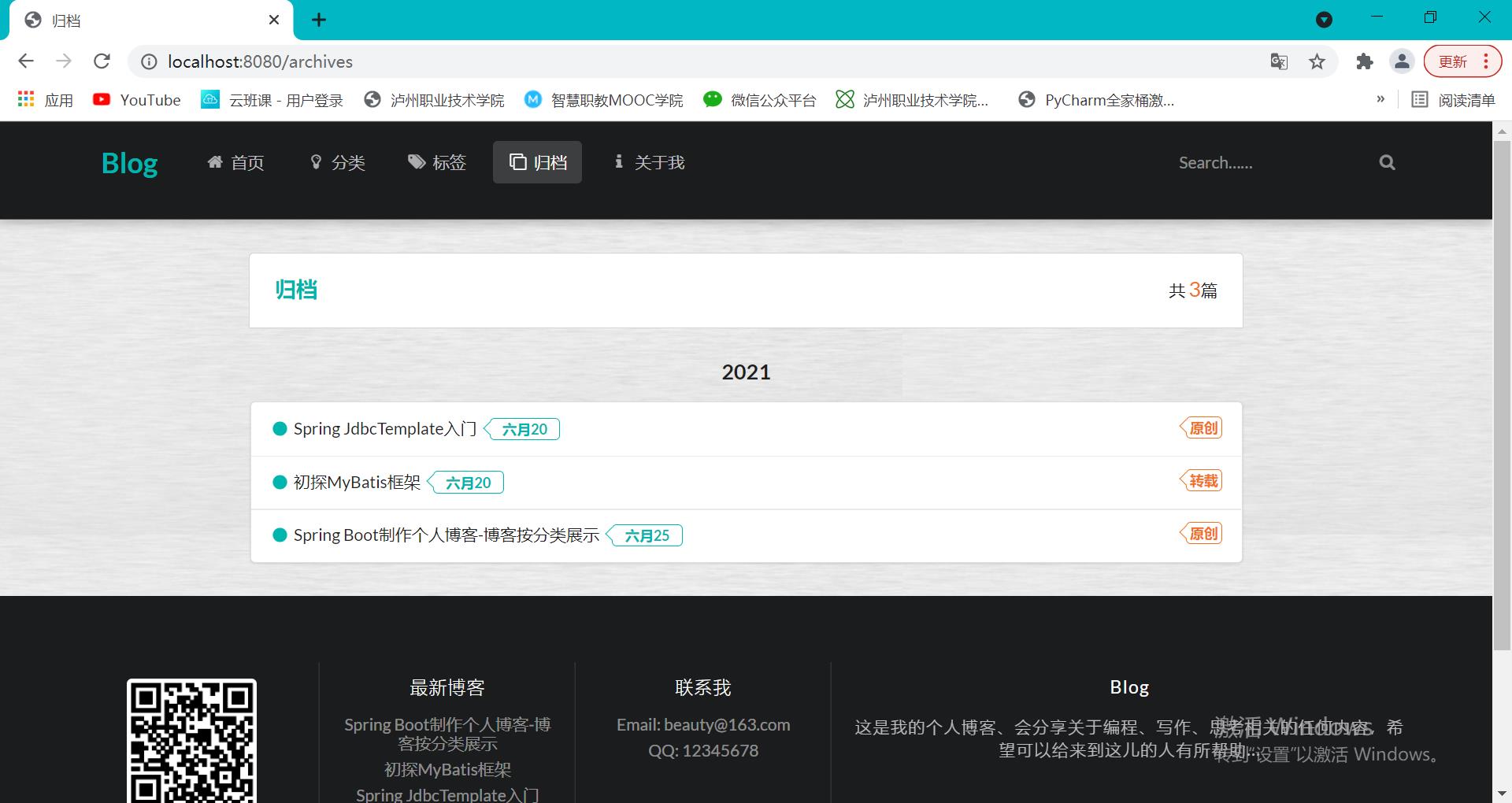Click the 转载 tag on 初探MyBatis框架
1512x803 pixels.
(x=1201, y=480)
